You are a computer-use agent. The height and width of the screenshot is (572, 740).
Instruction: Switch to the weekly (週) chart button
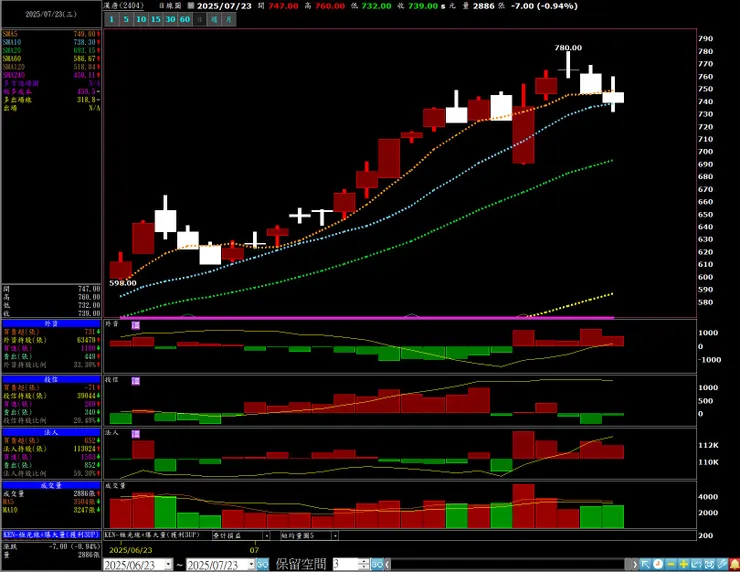click(x=214, y=19)
